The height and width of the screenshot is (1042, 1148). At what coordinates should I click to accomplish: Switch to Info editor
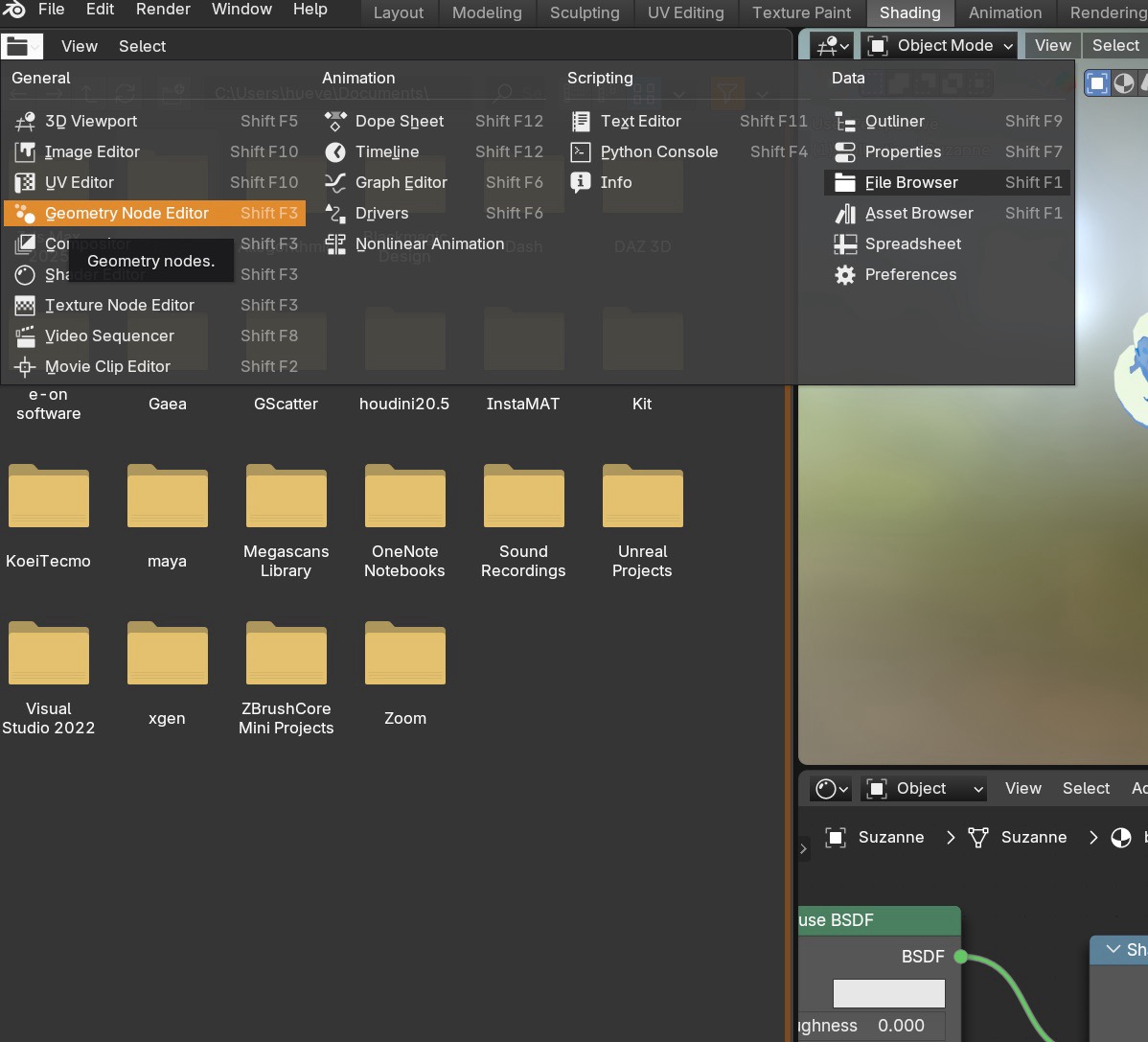pos(688,182)
